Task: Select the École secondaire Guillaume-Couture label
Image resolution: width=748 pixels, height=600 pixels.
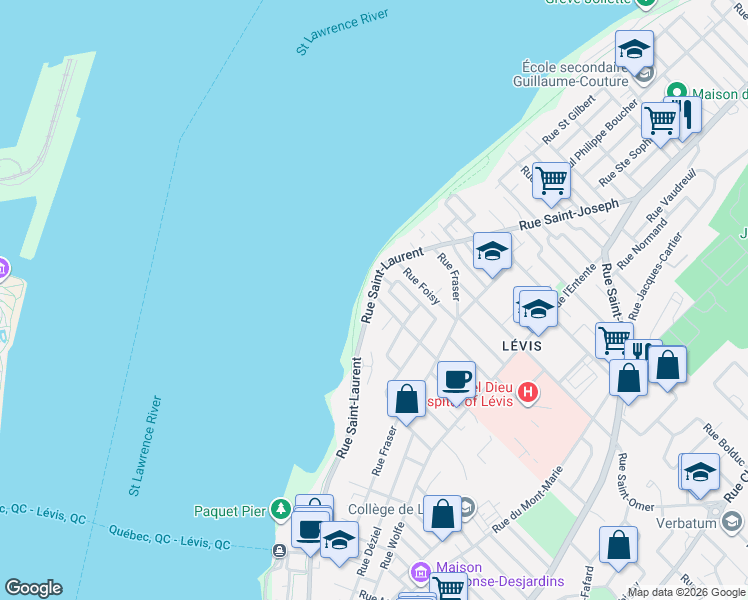Action: pyautogui.click(x=571, y=74)
